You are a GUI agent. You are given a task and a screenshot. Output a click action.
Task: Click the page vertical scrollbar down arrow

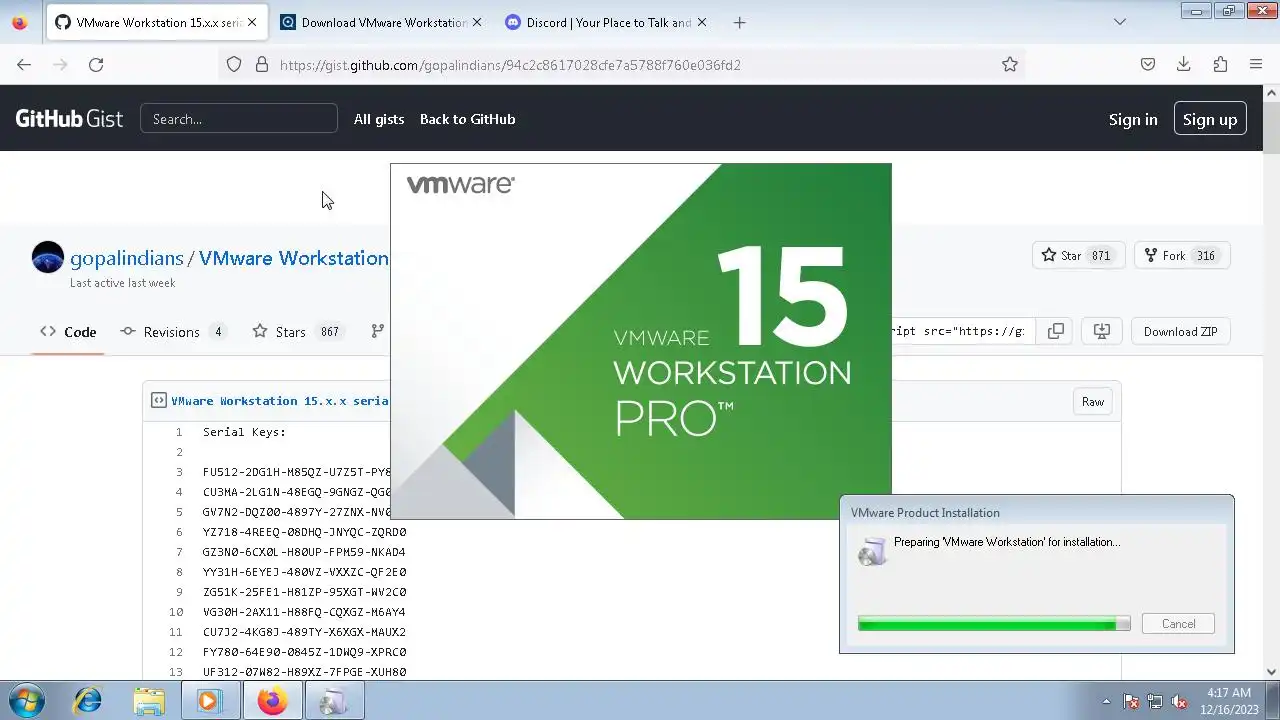tap(1272, 672)
